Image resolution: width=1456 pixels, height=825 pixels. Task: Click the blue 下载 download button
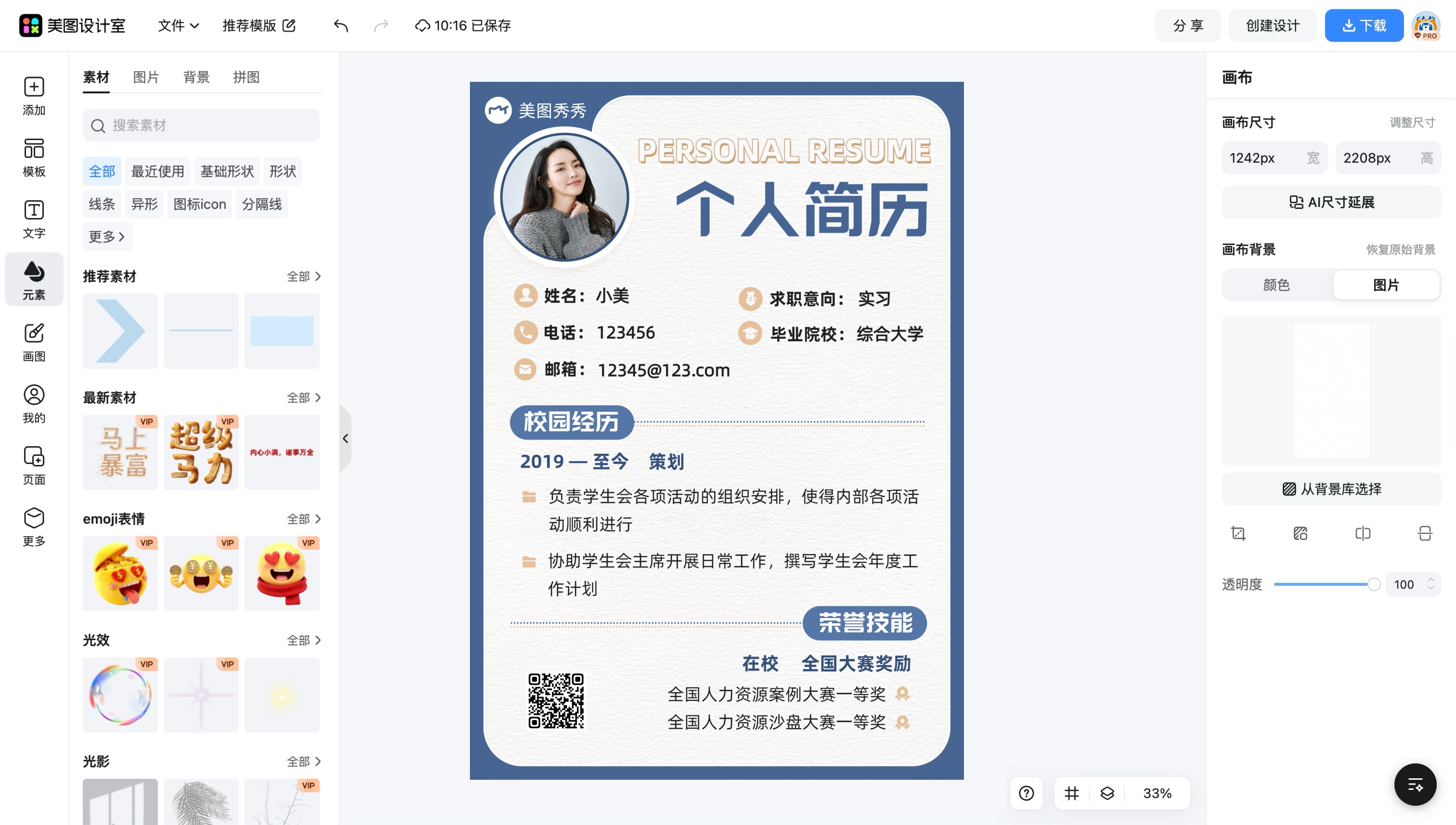click(1364, 26)
